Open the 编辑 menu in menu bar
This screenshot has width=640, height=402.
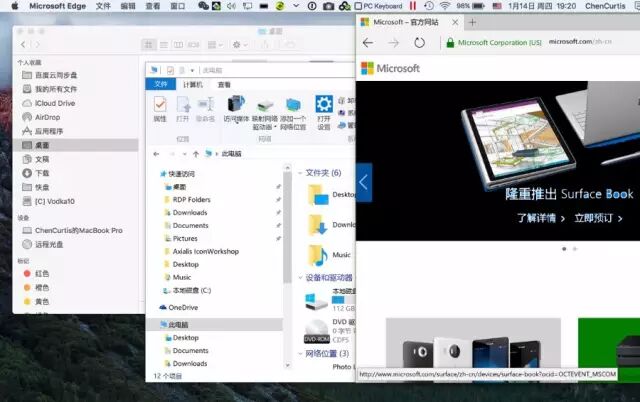(x=128, y=6)
